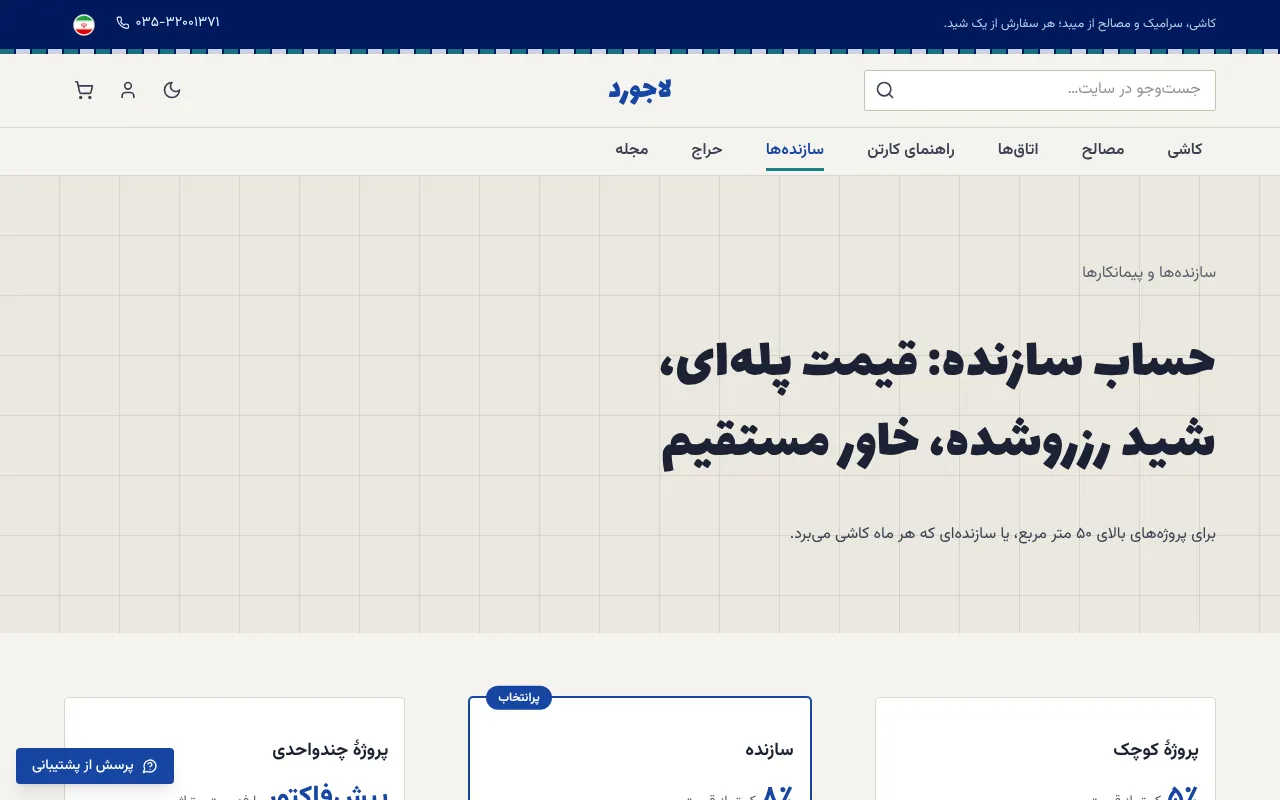Click the پرانتخاب badge on سازنده card
Image resolution: width=1280 pixels, height=800 pixels.
tap(519, 698)
